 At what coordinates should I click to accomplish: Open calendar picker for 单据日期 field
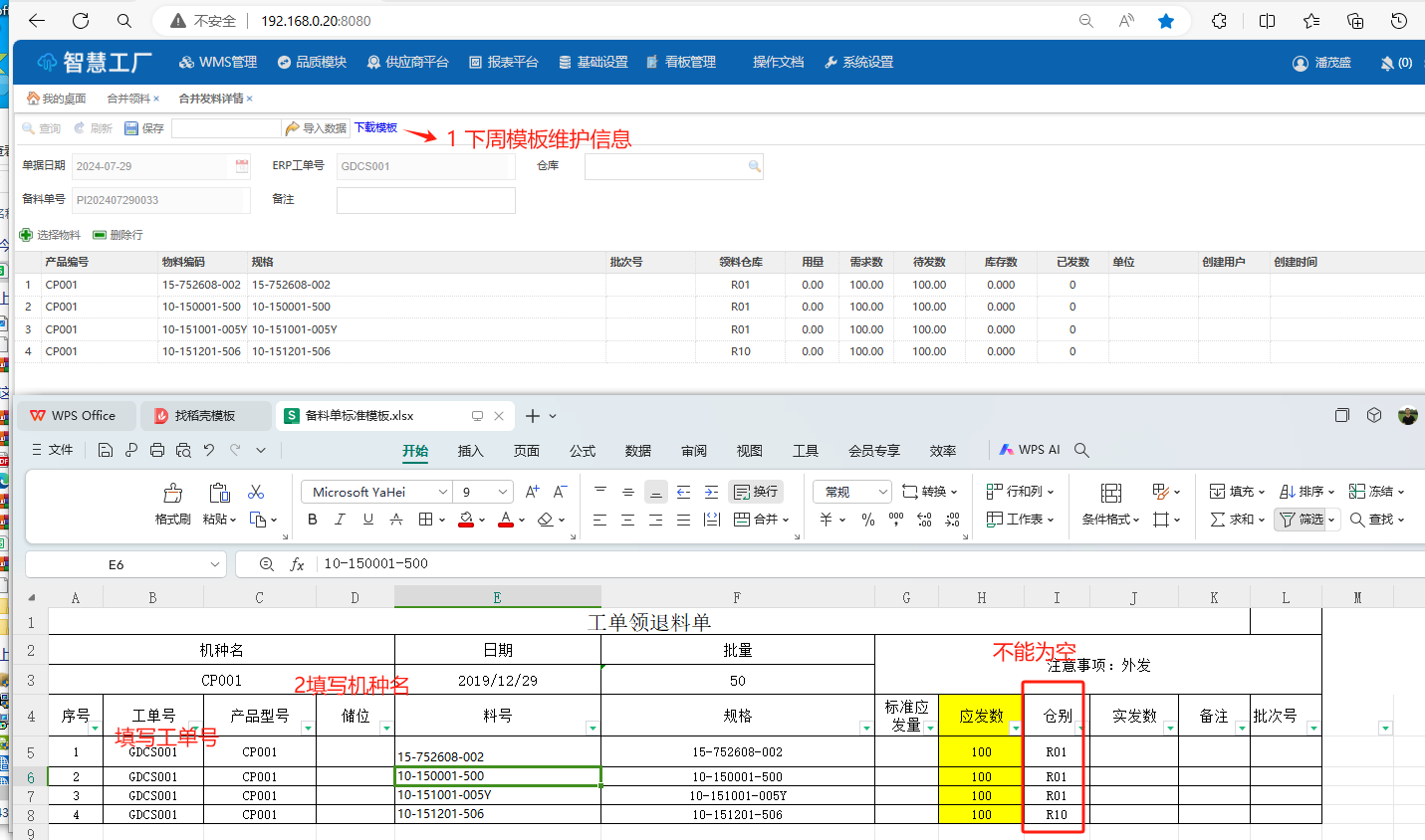(x=242, y=166)
